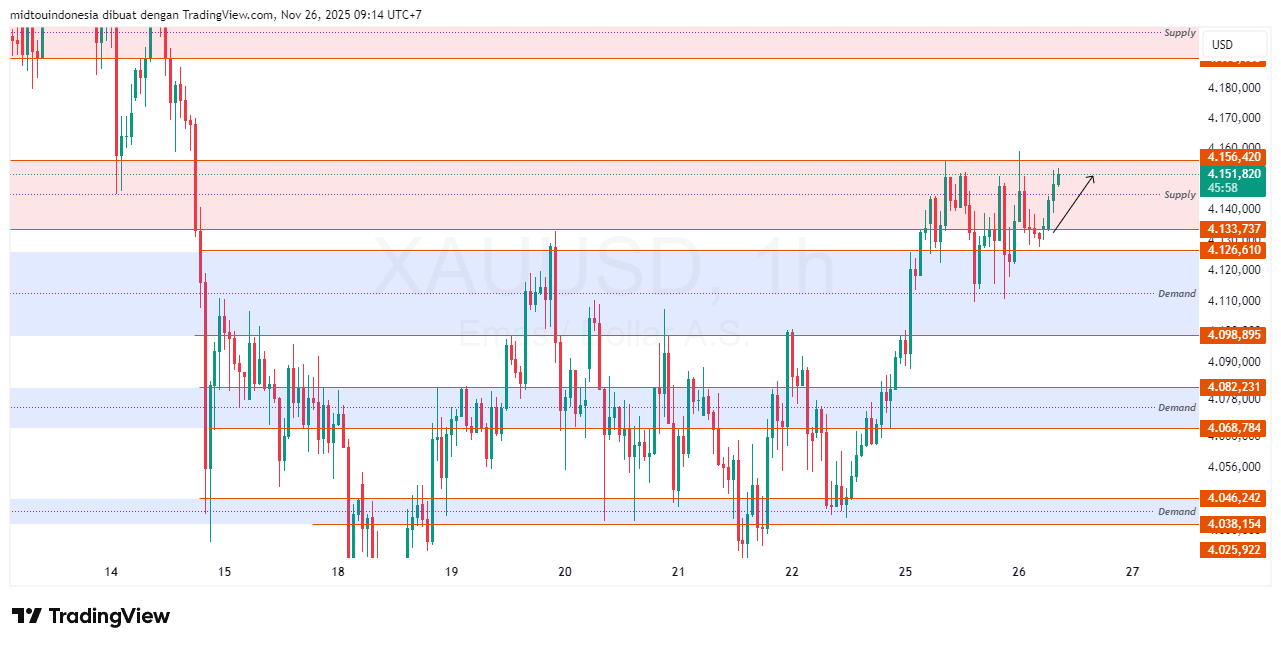1281x646 pixels.
Task: Select date 25 on the time axis
Action: [x=905, y=572]
